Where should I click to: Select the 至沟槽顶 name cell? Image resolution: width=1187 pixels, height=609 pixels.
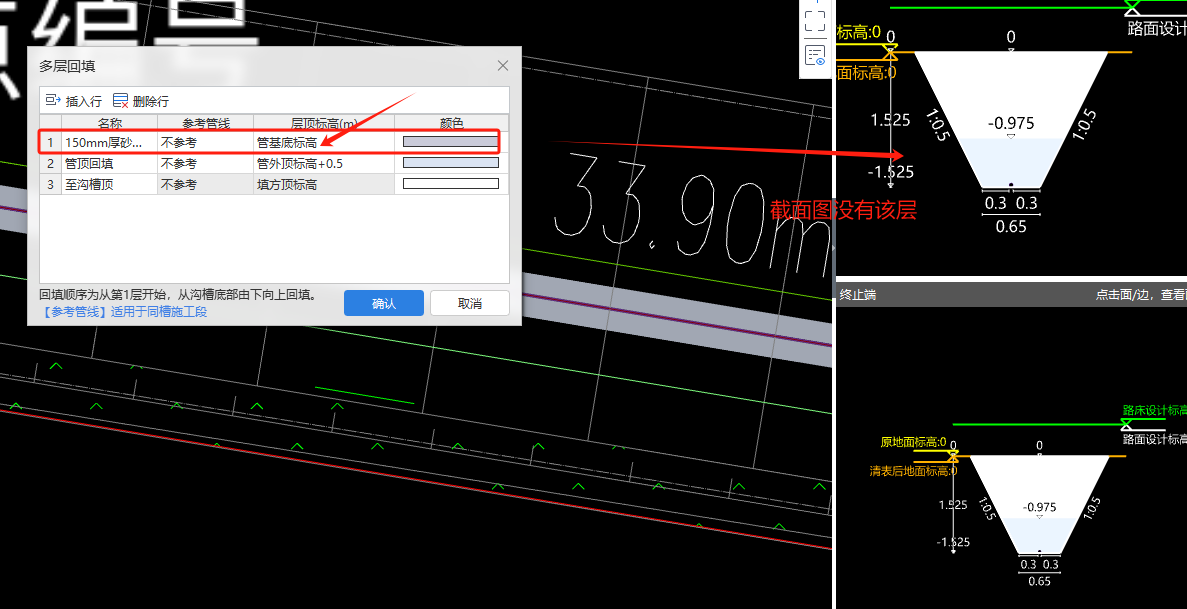(x=109, y=184)
